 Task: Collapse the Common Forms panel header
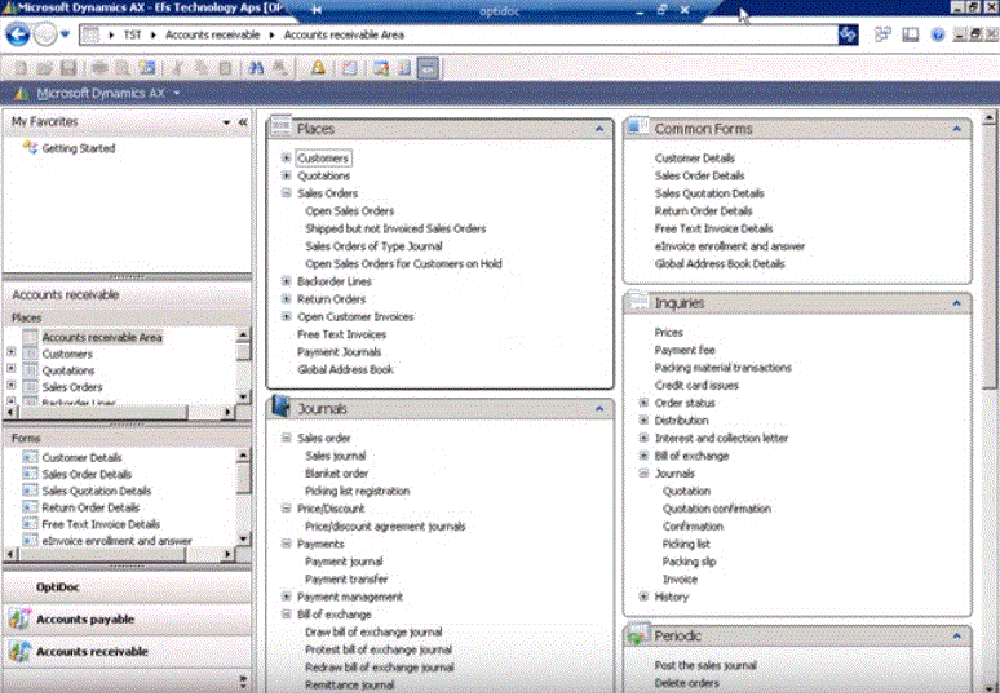(956, 129)
